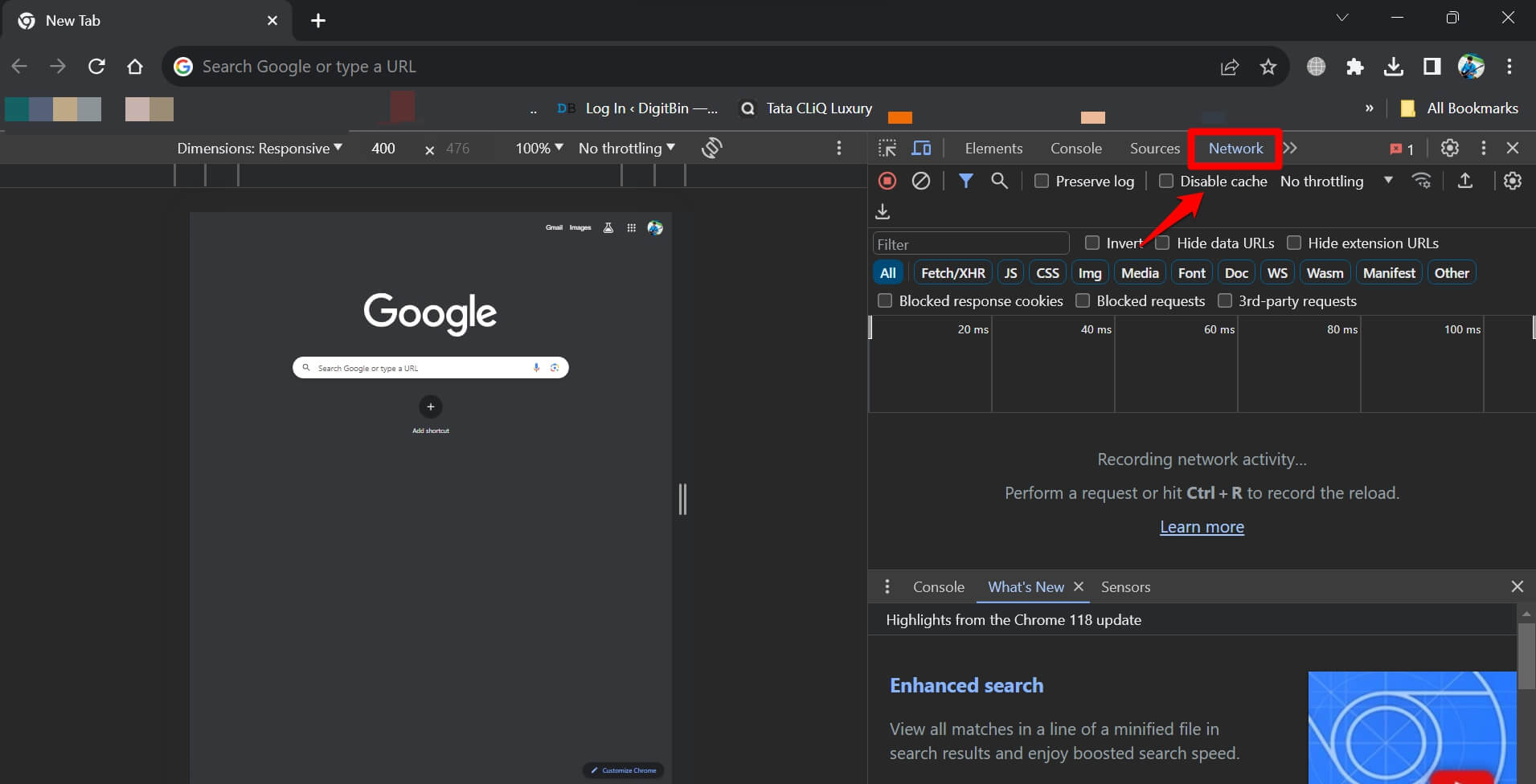Click the Filter input field
The height and width of the screenshot is (784, 1536).
[x=970, y=243]
